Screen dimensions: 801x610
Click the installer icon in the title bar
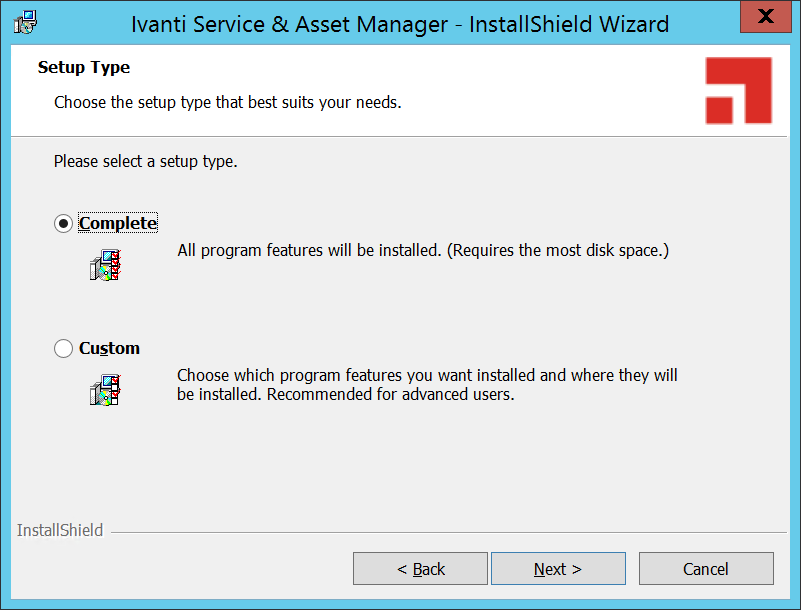click(x=26, y=22)
